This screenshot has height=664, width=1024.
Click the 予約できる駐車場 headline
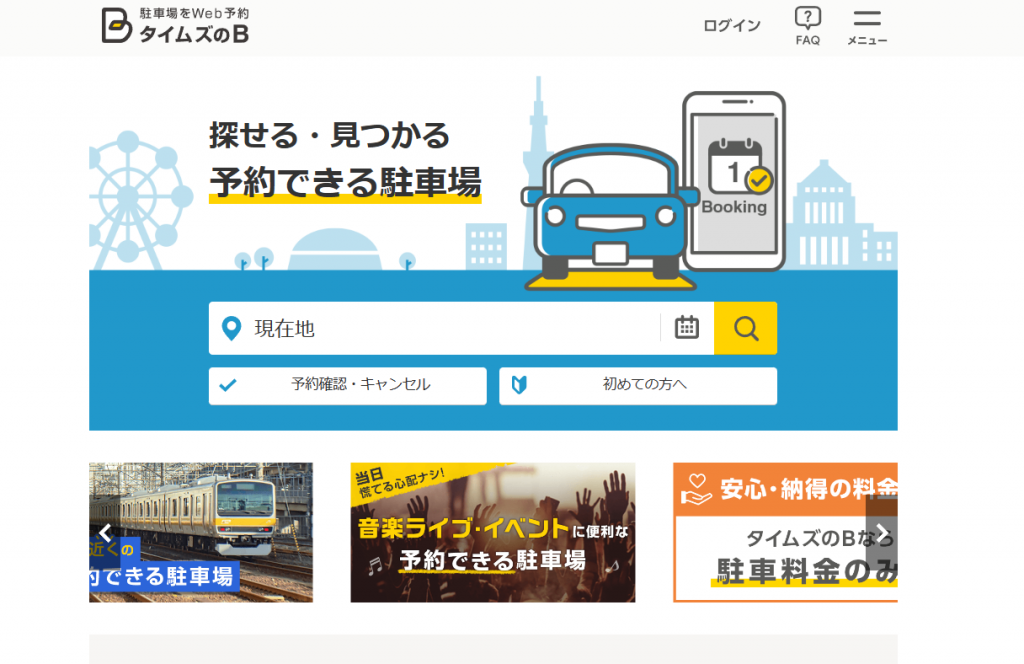(345, 182)
